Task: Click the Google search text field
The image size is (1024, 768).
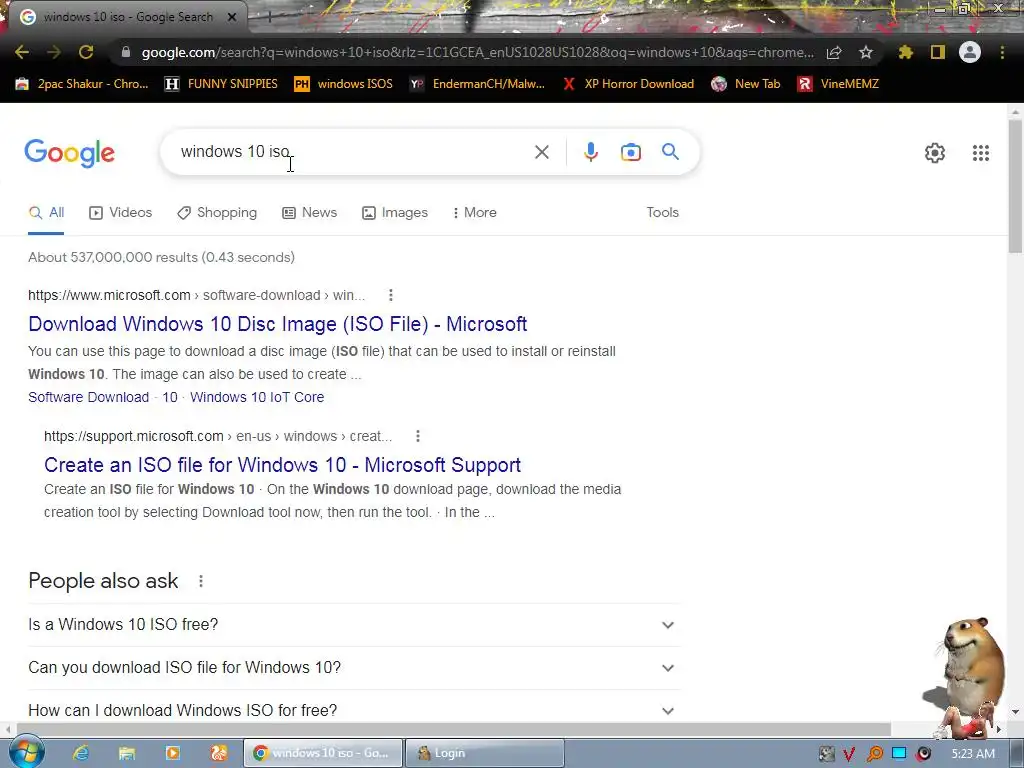Action: point(353,152)
